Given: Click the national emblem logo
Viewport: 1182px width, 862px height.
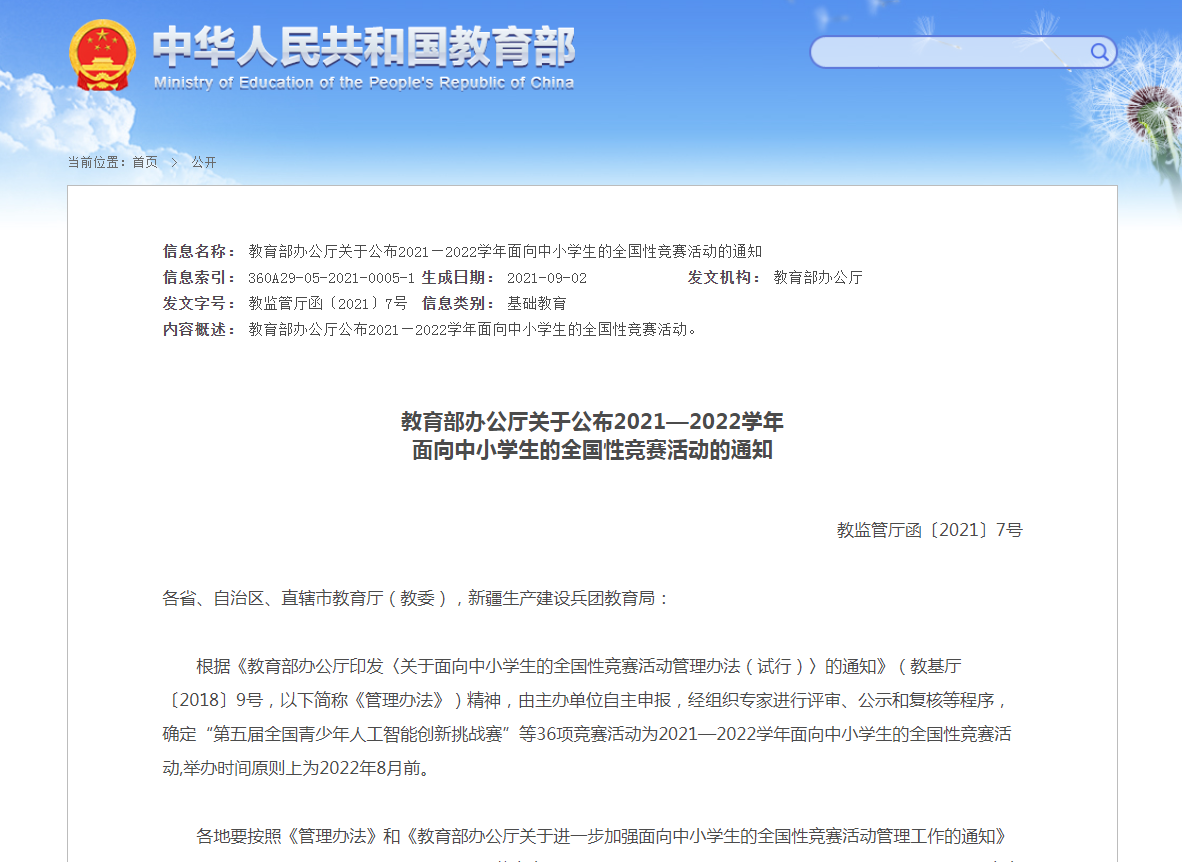Looking at the screenshot, I should click(103, 56).
